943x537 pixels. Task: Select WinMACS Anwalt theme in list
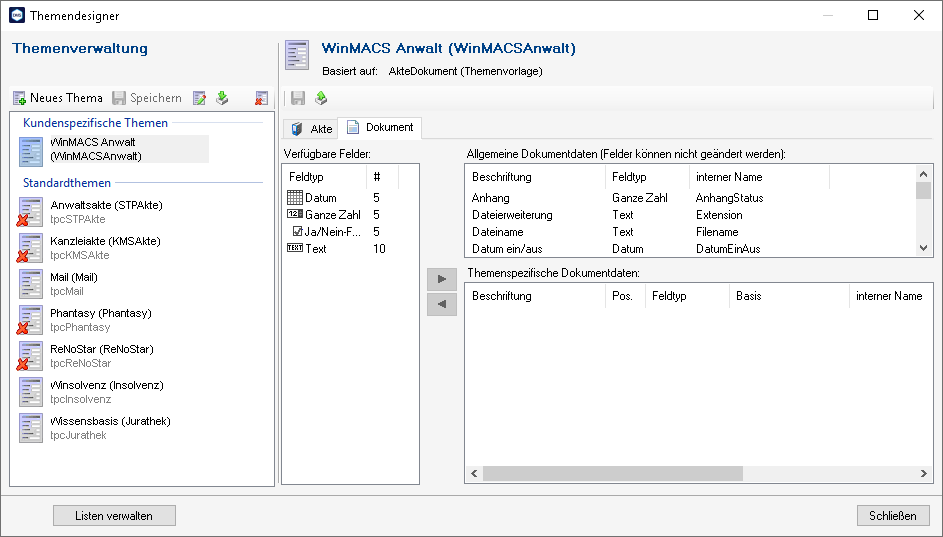click(x=114, y=149)
